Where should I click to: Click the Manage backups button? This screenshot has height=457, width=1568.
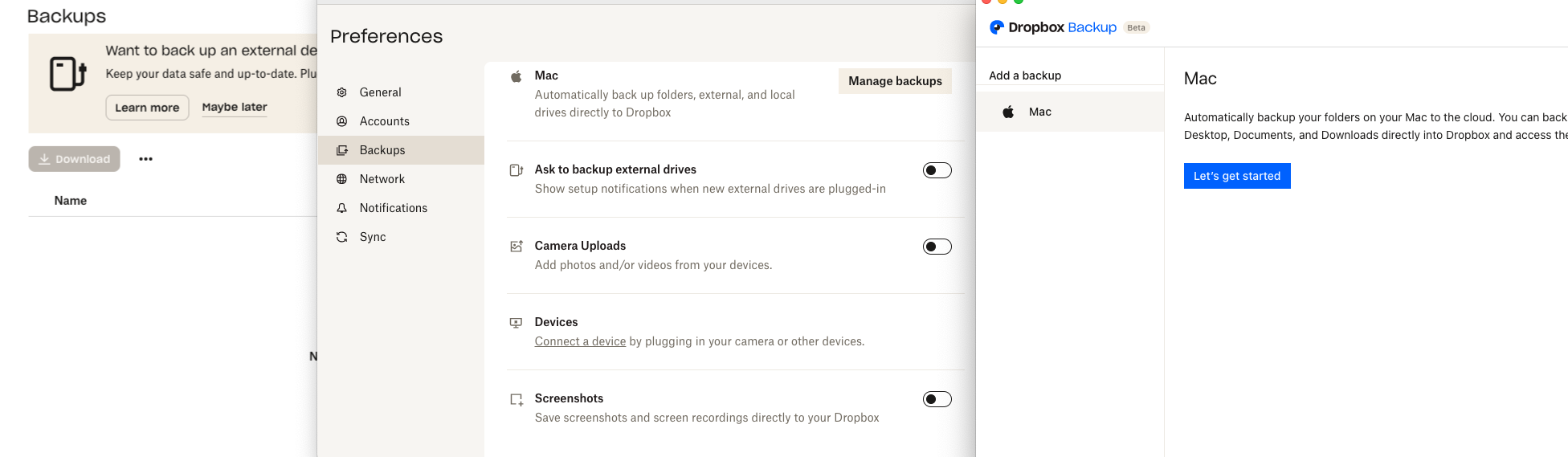pyautogui.click(x=895, y=81)
